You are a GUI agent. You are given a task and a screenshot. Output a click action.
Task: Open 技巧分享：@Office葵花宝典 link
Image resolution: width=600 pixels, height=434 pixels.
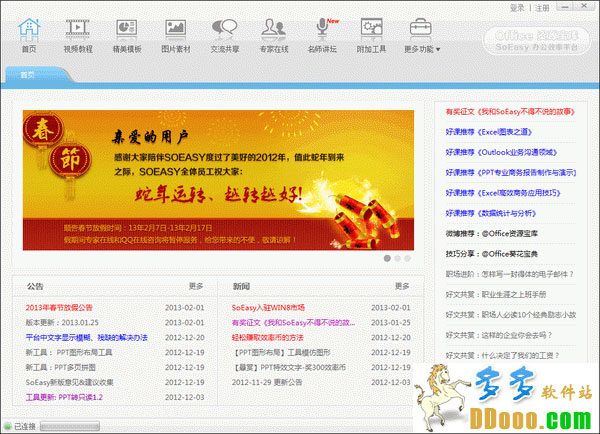491,253
